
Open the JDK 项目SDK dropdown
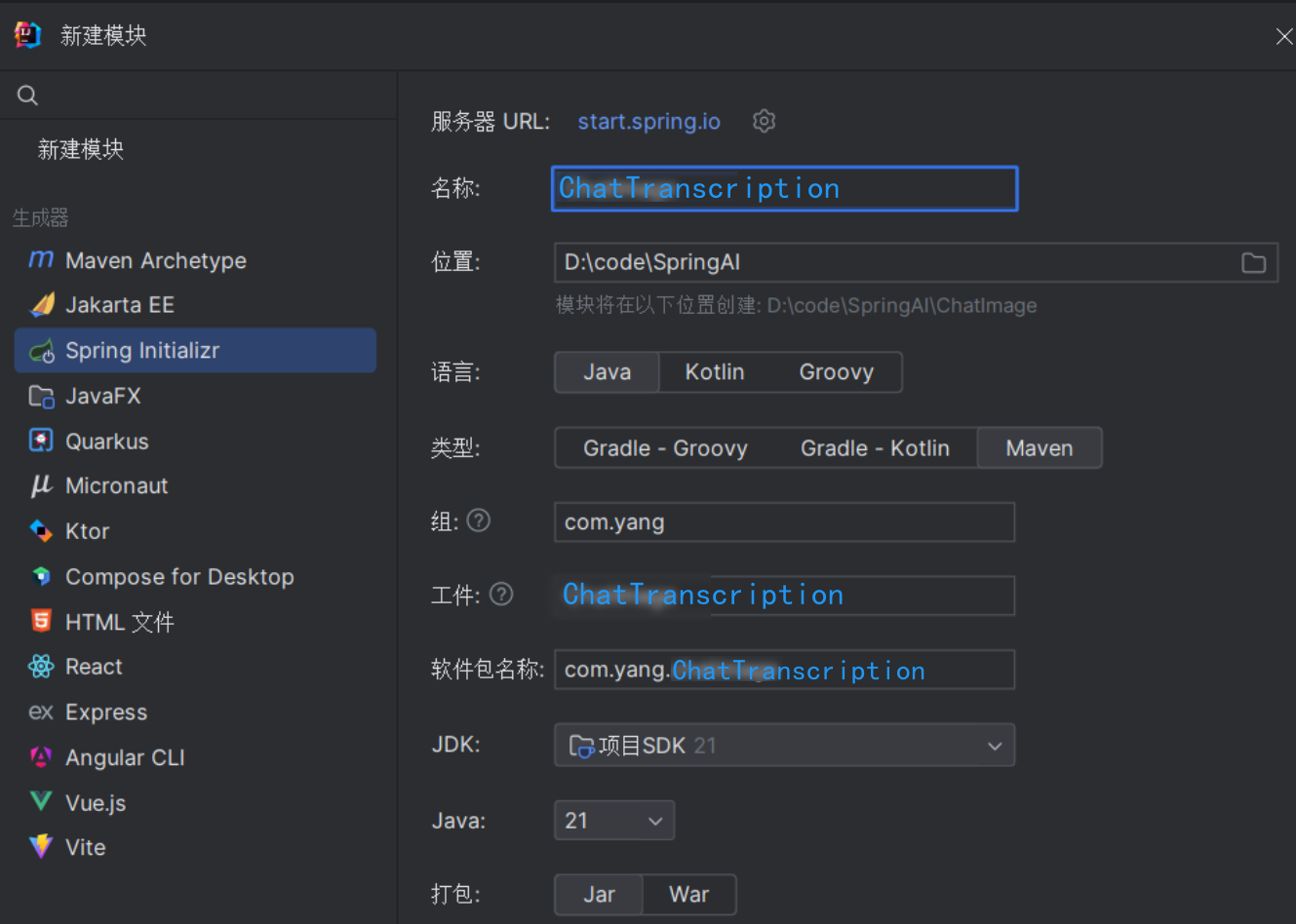(x=784, y=746)
